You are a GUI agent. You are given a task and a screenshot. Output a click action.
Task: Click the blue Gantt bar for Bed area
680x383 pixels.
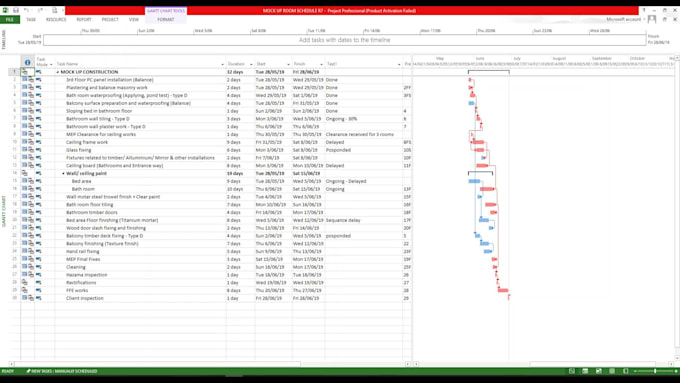474,181
